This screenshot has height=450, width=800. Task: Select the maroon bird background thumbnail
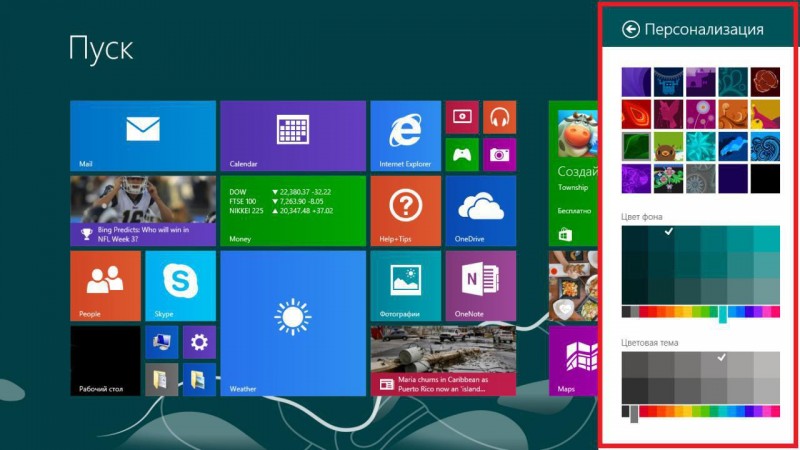668,114
